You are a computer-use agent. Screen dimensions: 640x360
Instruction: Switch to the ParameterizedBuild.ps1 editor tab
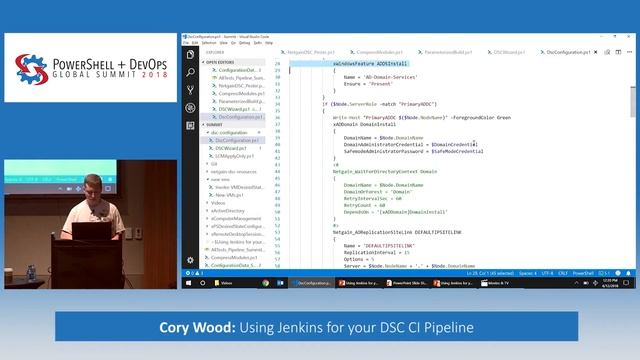point(445,52)
